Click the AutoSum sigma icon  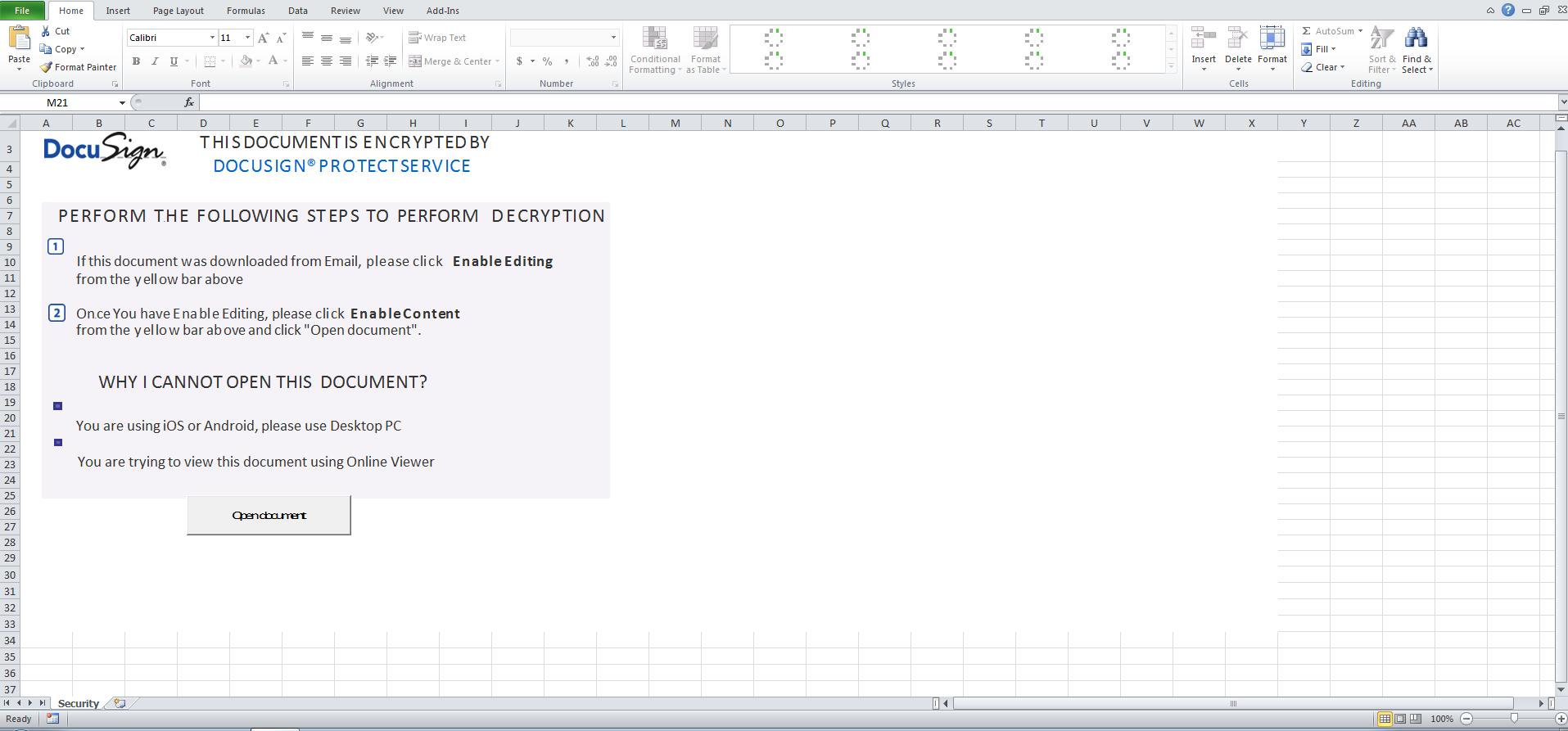pyautogui.click(x=1306, y=31)
